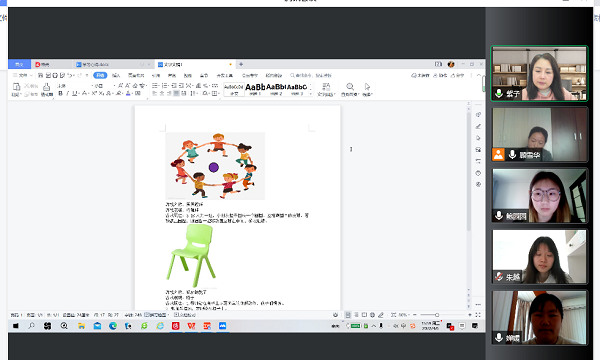This screenshot has width=600, height=360.
Task: Apply the Heading 2 style
Action: [276, 89]
